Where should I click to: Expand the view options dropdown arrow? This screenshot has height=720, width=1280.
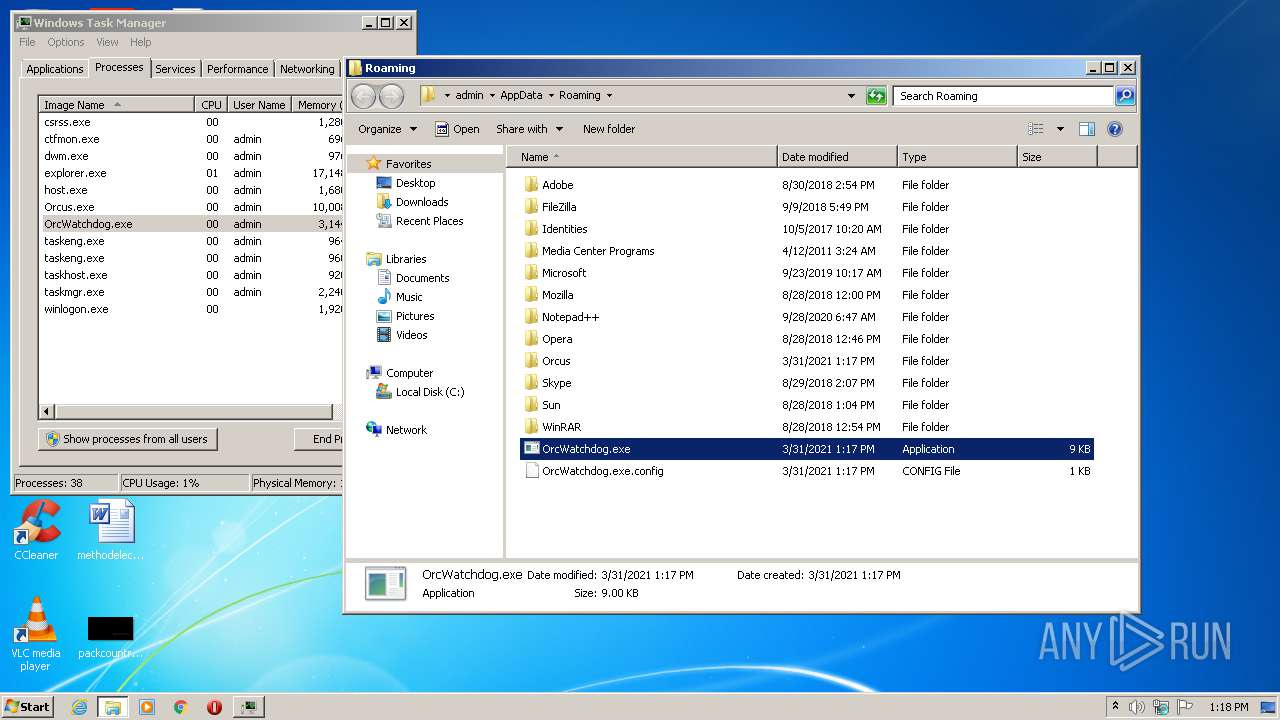click(1060, 129)
